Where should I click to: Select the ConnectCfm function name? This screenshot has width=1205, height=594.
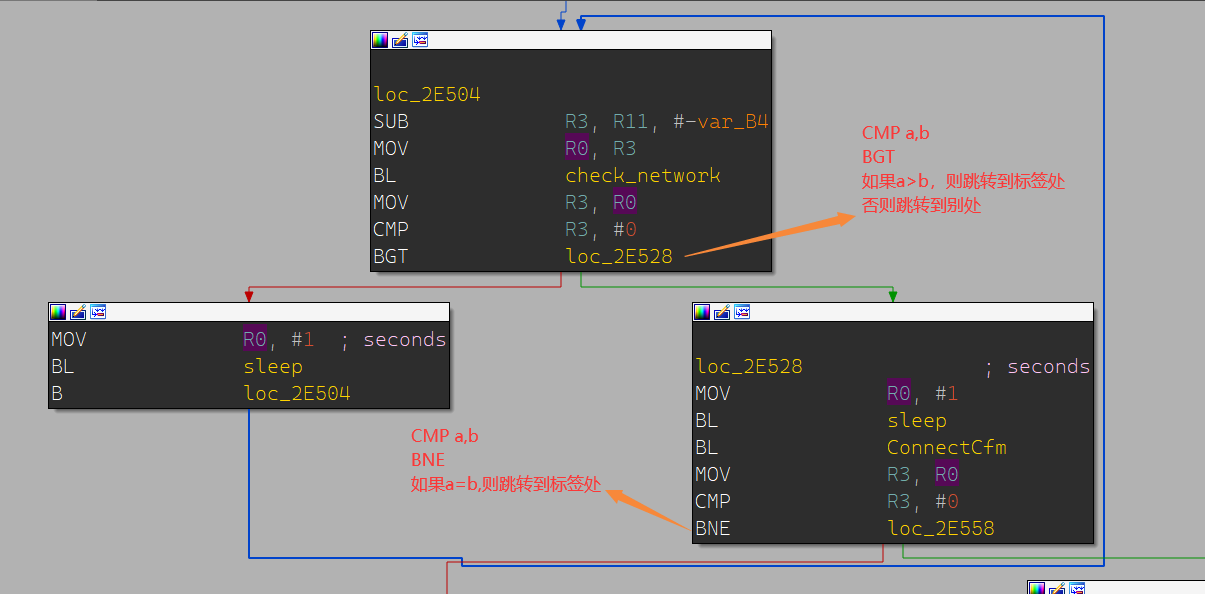coord(946,448)
